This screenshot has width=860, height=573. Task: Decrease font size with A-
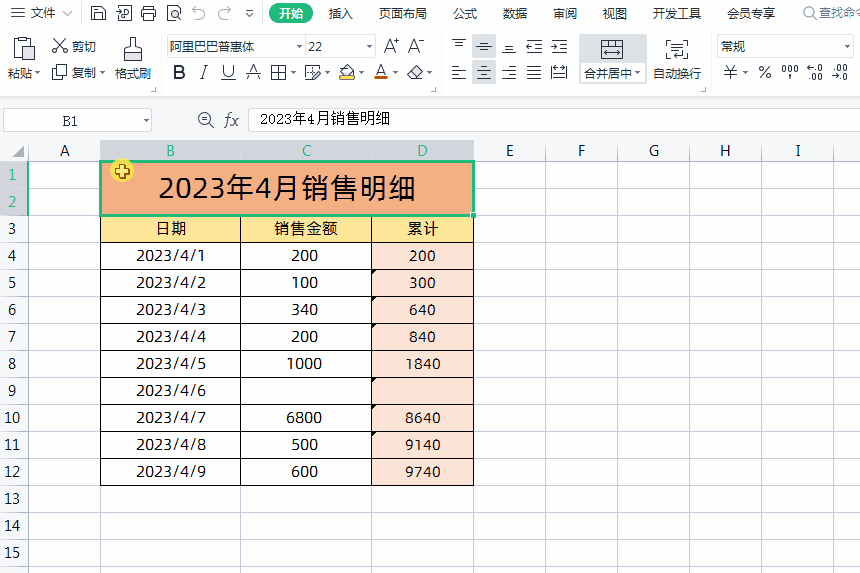[416, 46]
